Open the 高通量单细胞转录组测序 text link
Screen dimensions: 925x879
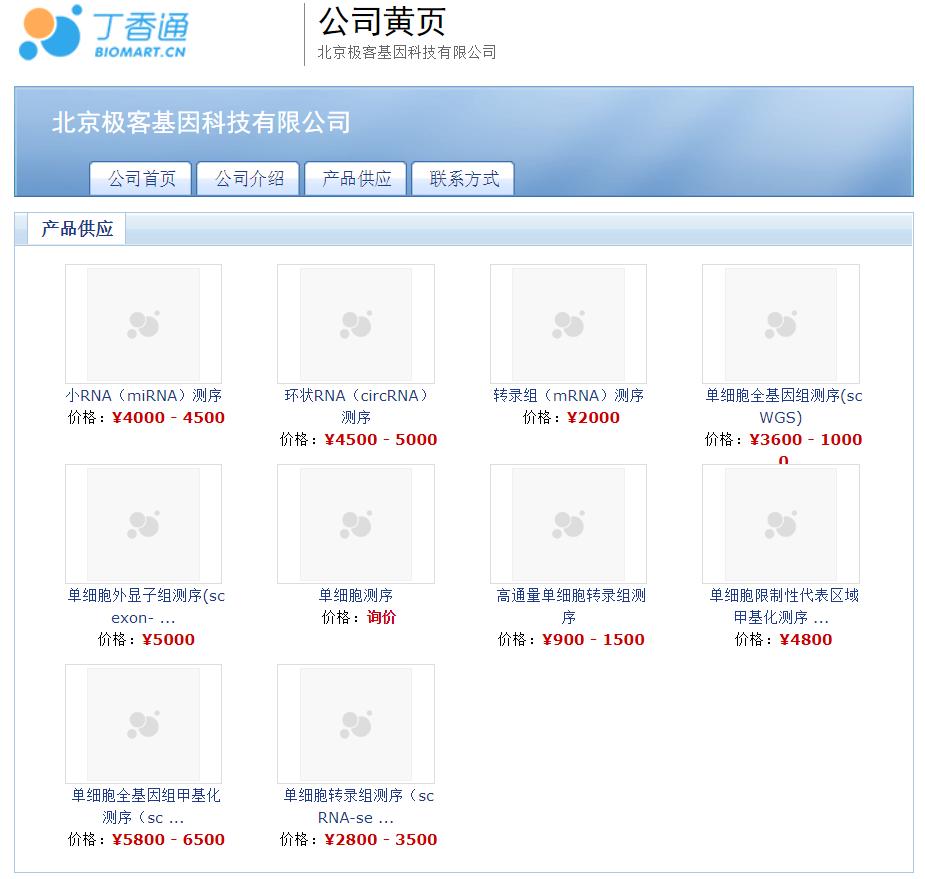tap(570, 606)
